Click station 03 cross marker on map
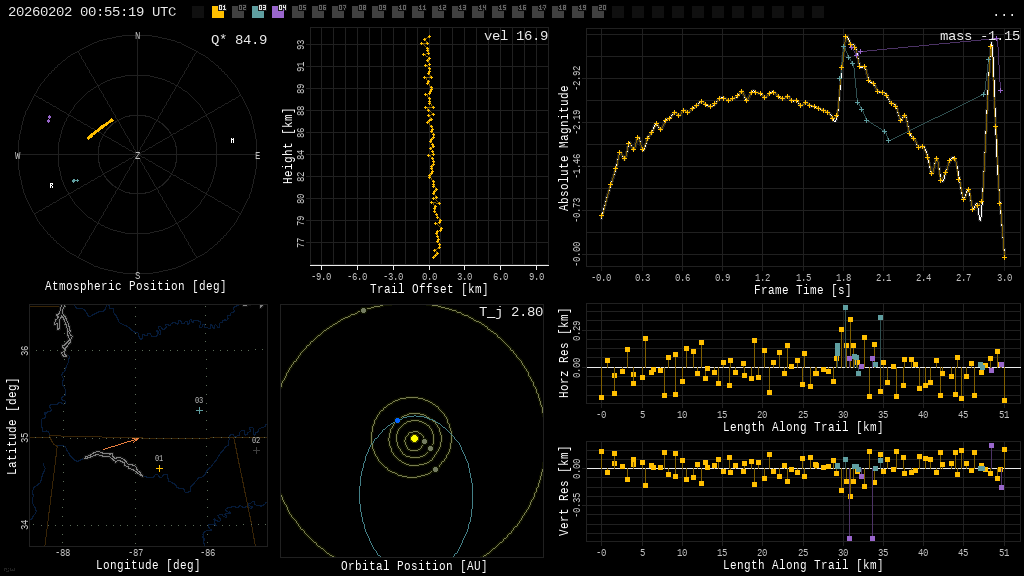1024x576 pixels. [x=199, y=410]
